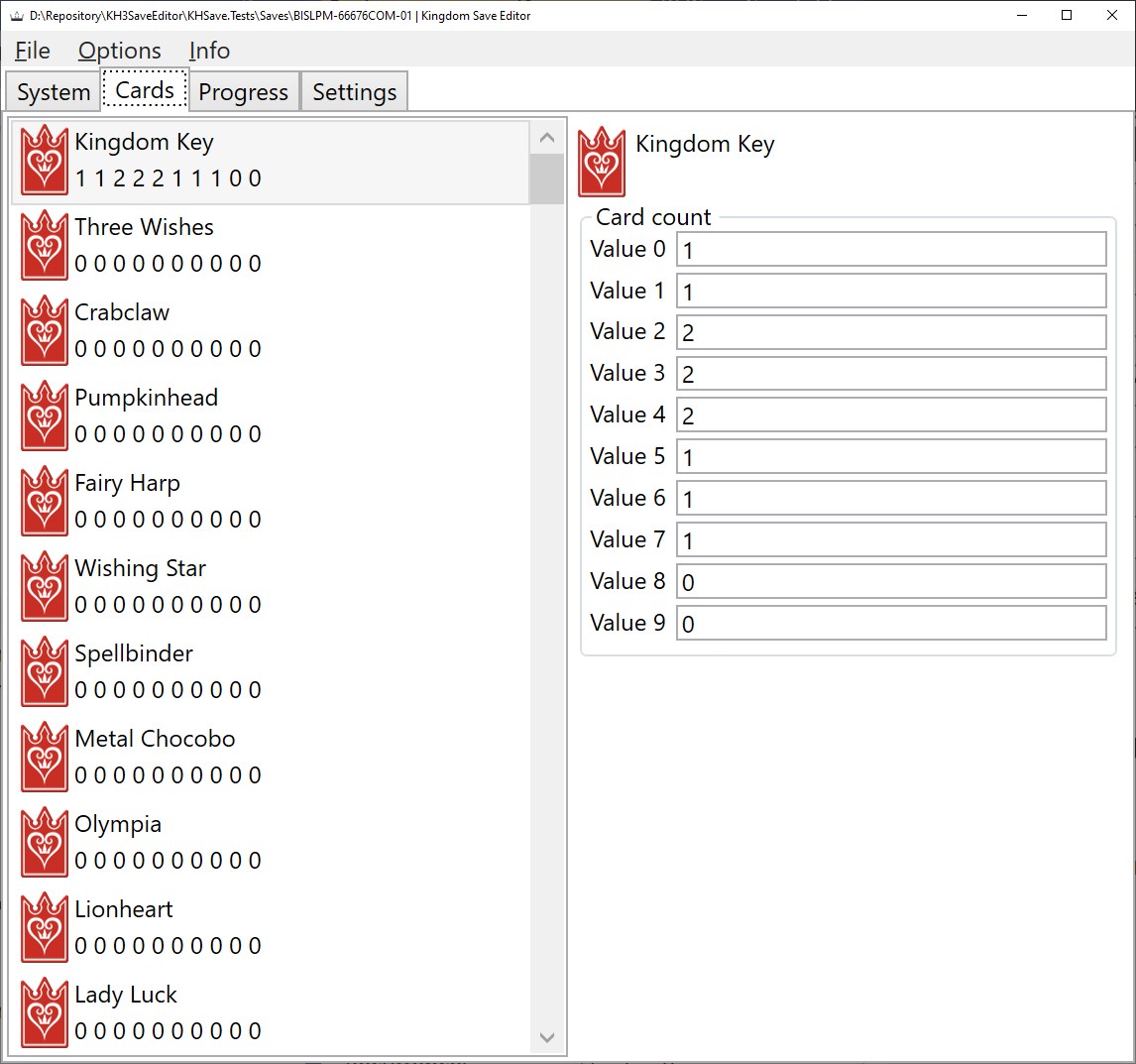1136x1064 pixels.
Task: Click the app crown icon in title bar
Action: click(17, 15)
